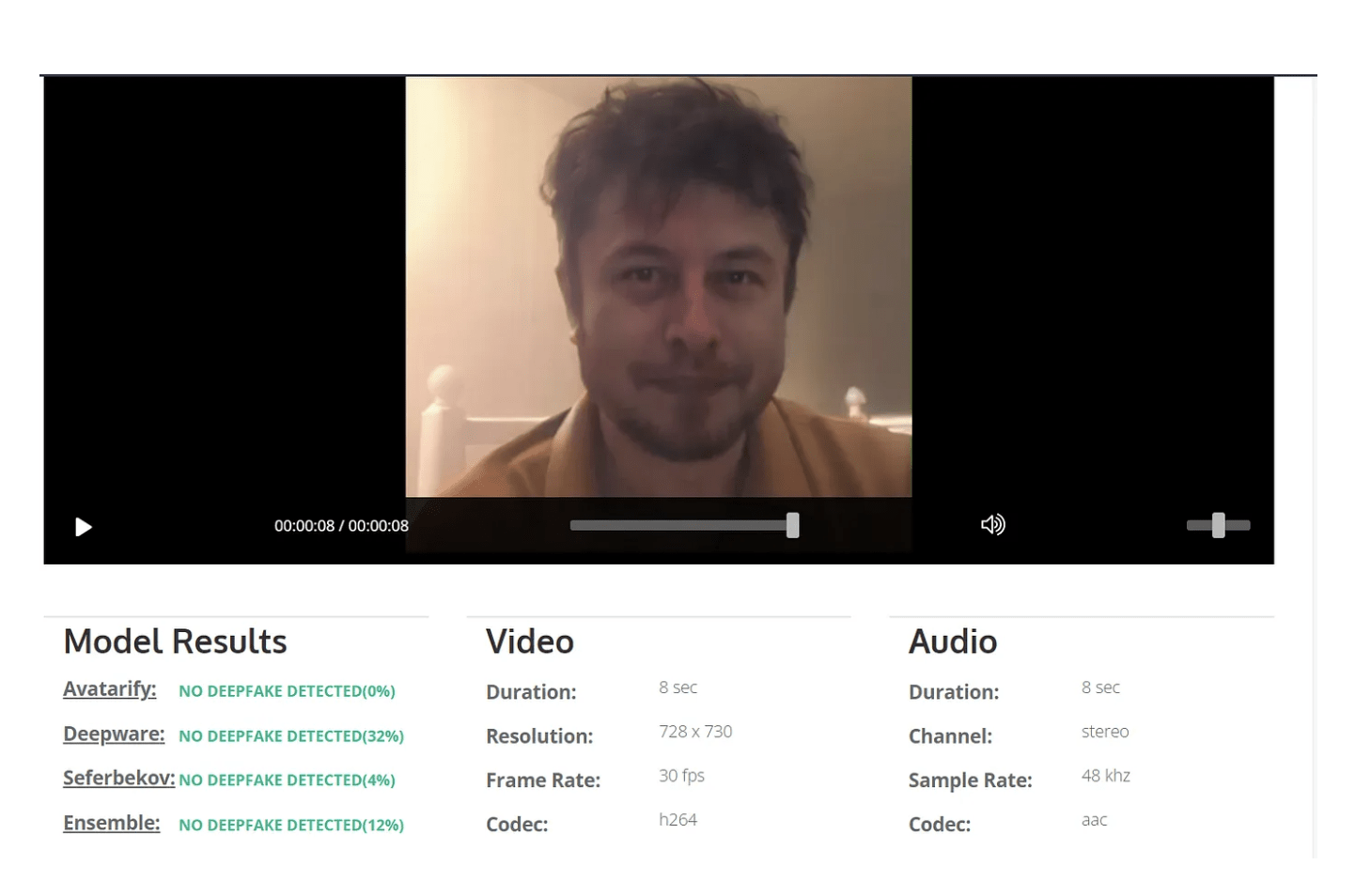Click the video codec value h264

point(677,820)
